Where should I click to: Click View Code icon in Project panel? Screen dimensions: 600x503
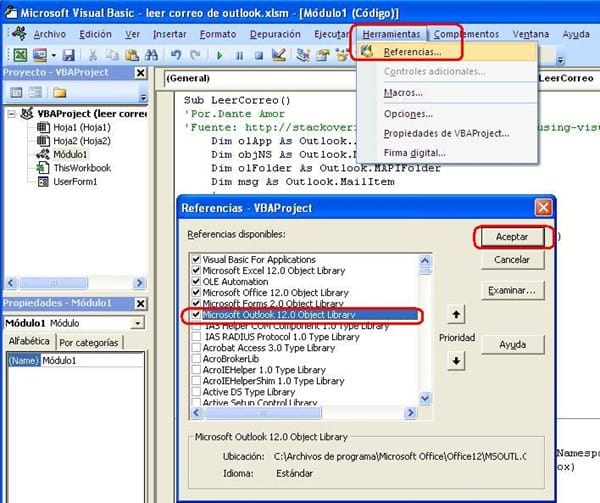(16, 92)
